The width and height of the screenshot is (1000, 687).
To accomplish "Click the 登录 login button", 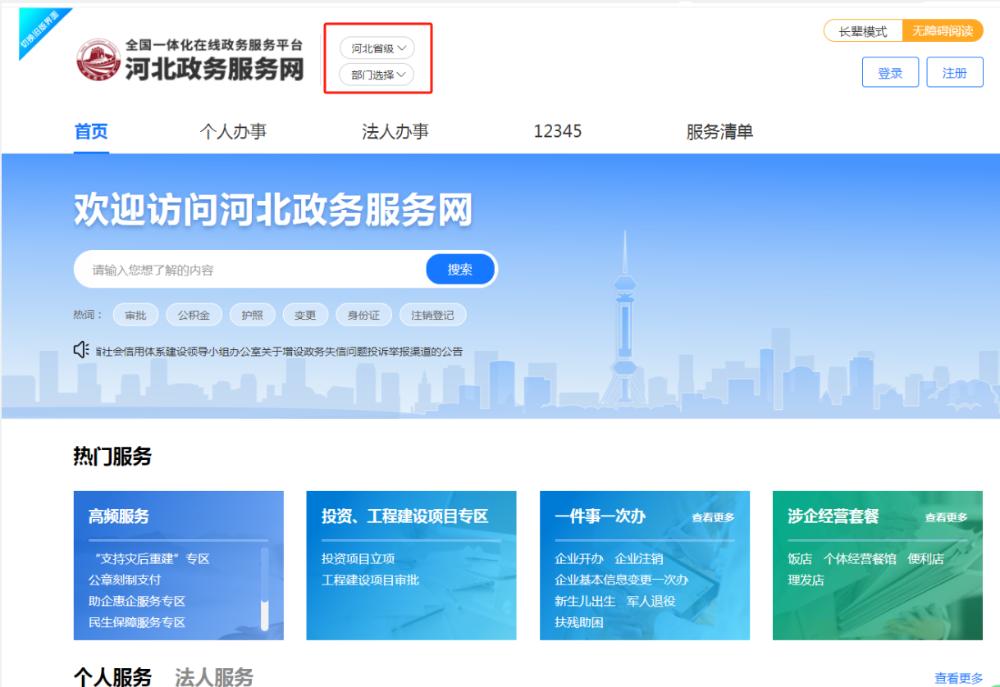I will [x=890, y=73].
